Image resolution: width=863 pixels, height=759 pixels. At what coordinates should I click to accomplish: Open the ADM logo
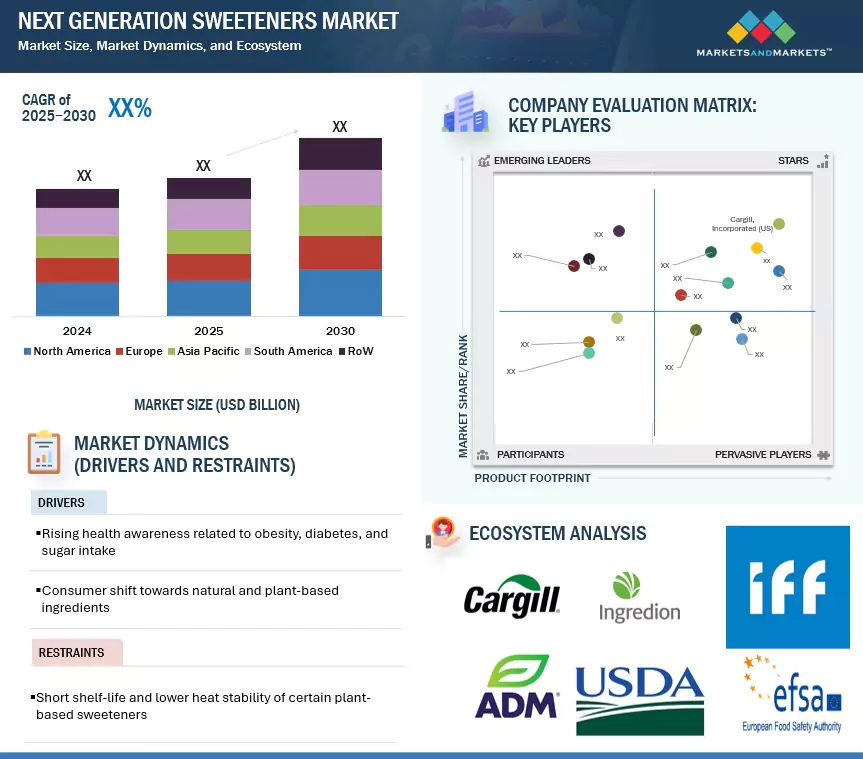[516, 687]
